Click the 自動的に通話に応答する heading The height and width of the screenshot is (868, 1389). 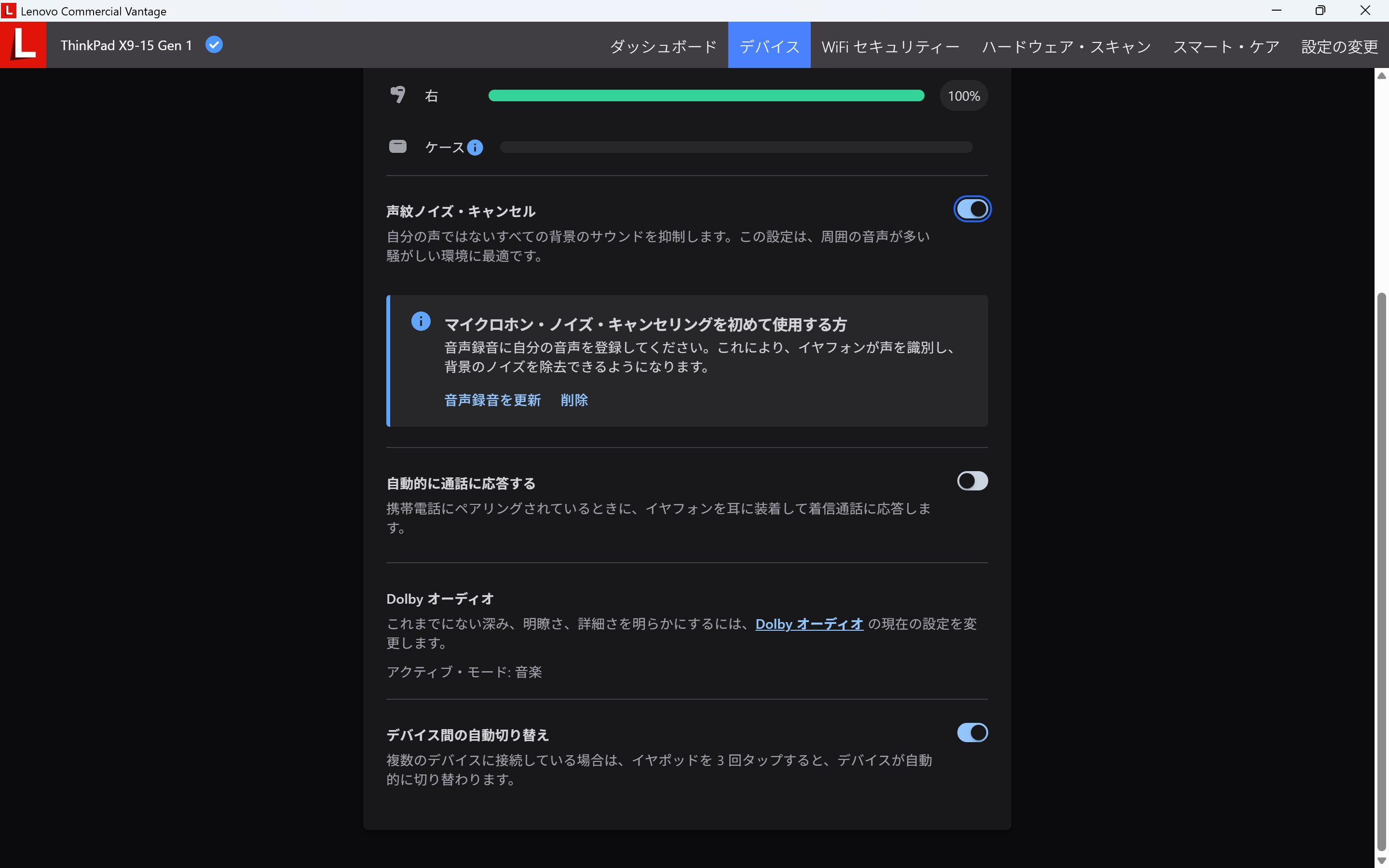point(461,483)
